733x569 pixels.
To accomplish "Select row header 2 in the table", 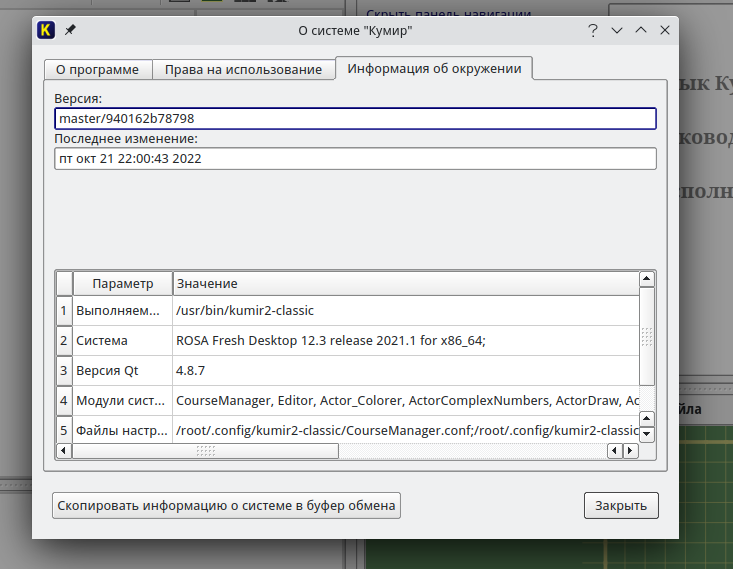I will tap(64, 341).
